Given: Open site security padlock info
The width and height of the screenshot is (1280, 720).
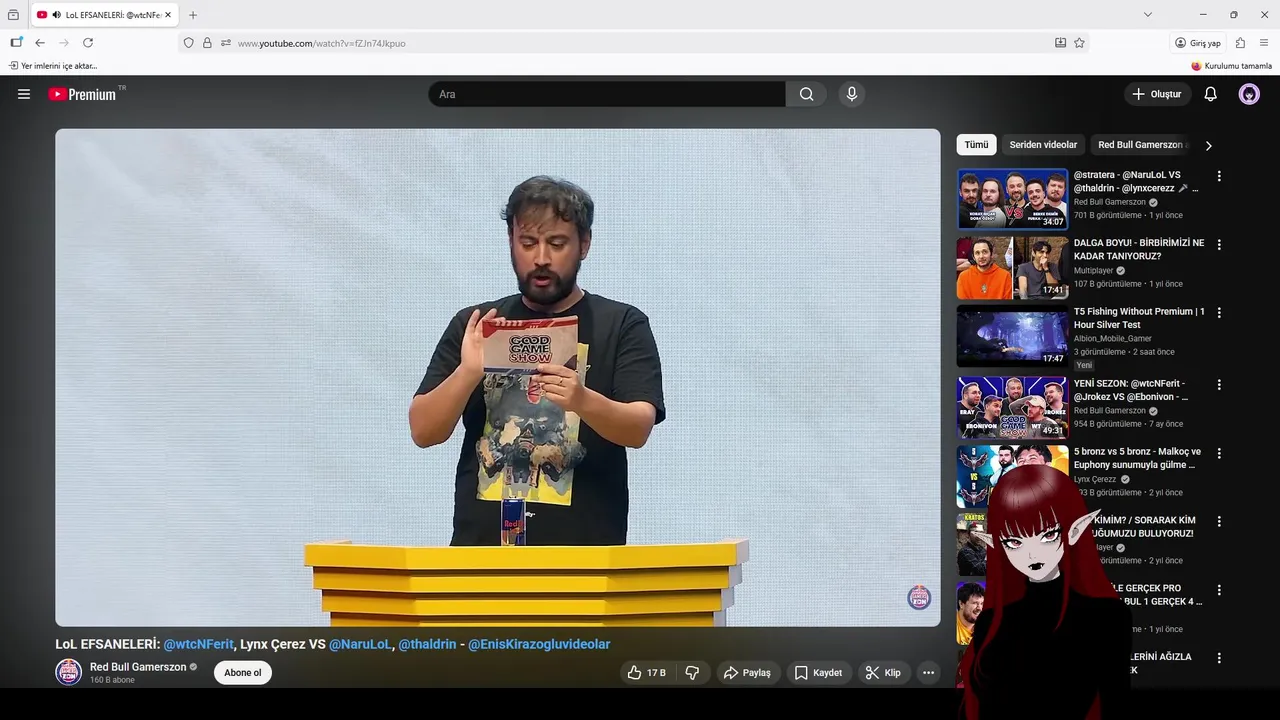Looking at the screenshot, I should coord(207,43).
